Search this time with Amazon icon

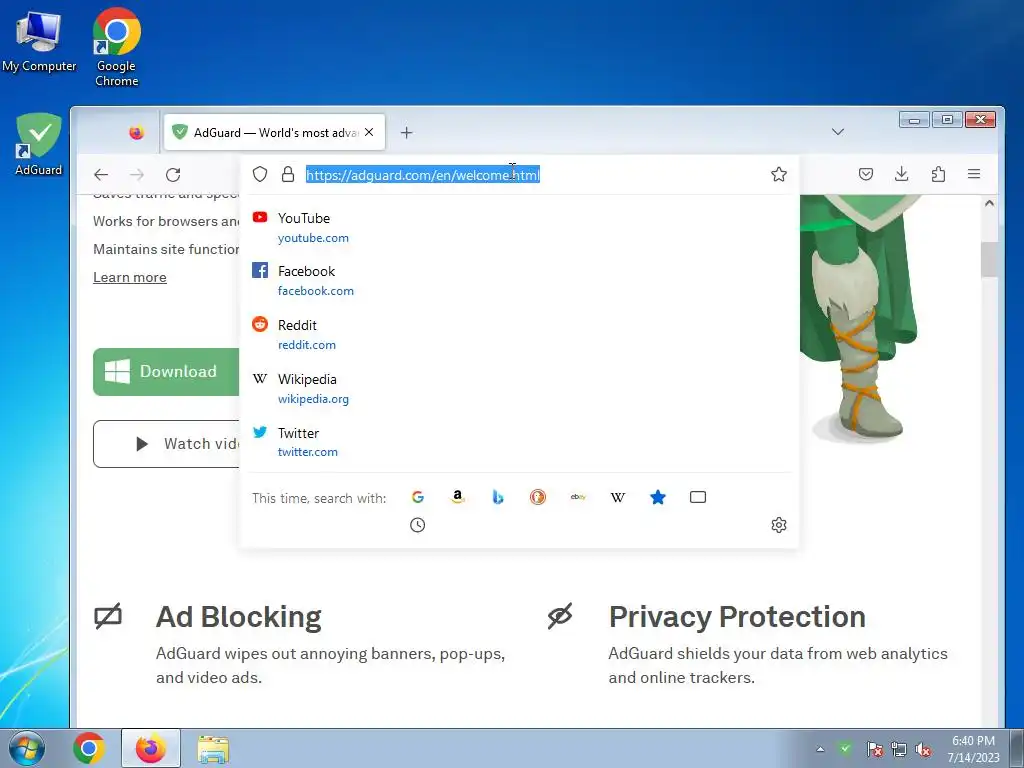(x=458, y=497)
